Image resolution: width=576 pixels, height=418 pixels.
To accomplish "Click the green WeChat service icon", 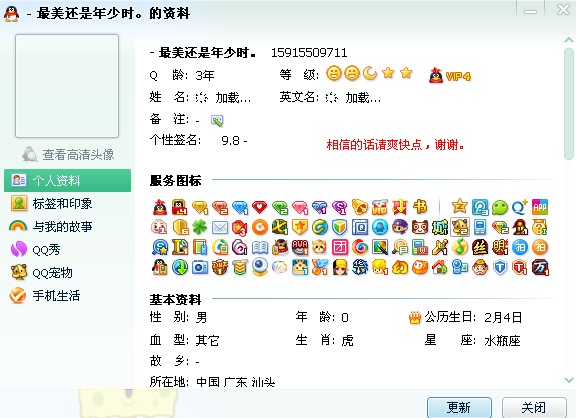I will coord(499,207).
